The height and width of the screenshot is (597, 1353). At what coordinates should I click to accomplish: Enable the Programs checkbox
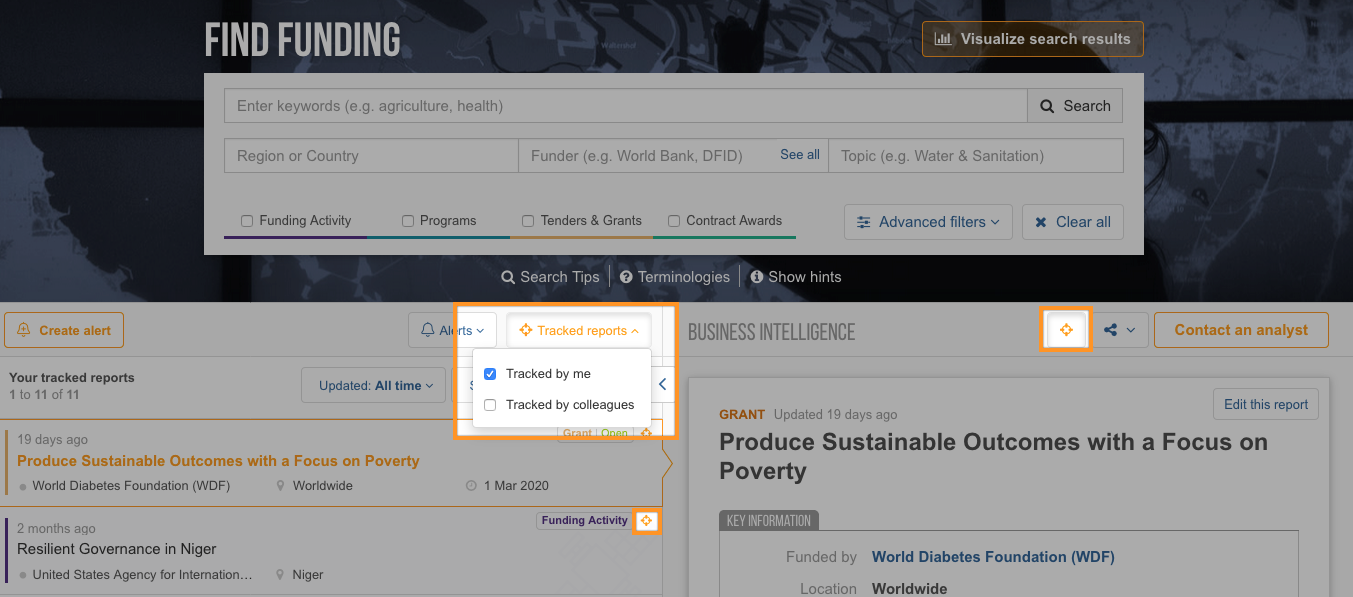tap(407, 221)
